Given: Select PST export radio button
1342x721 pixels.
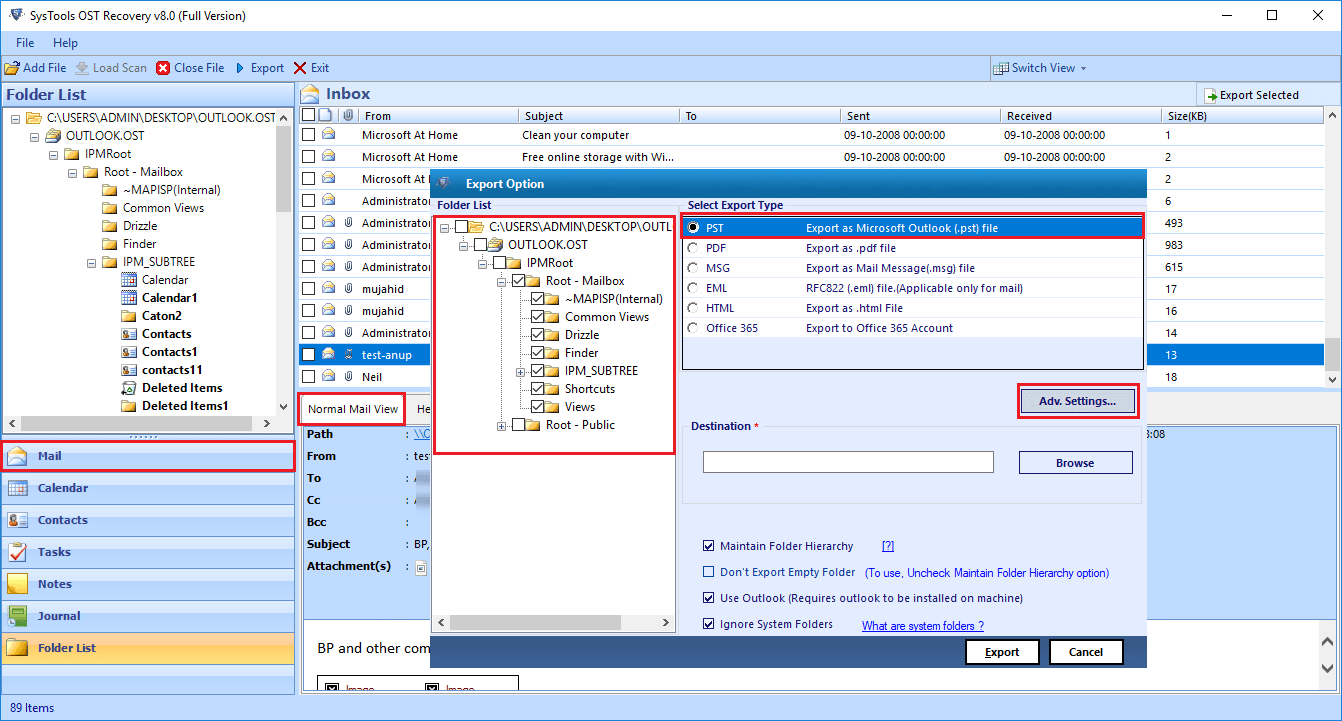Looking at the screenshot, I should coord(693,228).
